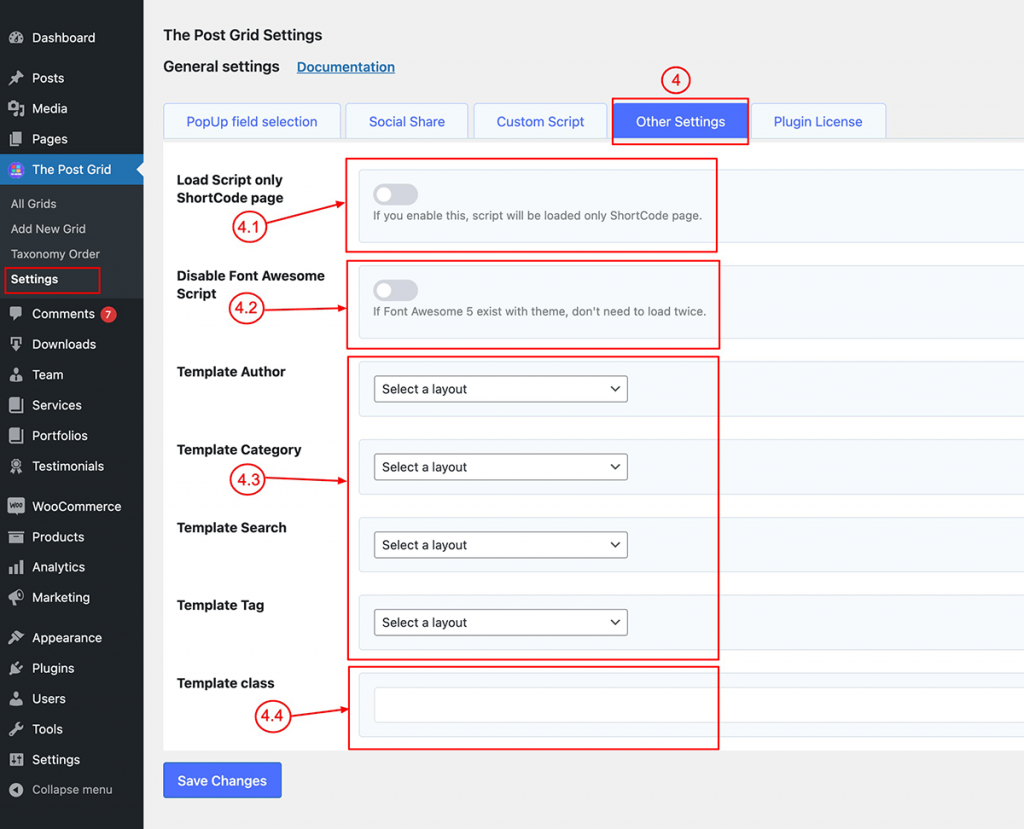Open the Dashboard menu label
The width and height of the screenshot is (1024, 829).
click(64, 38)
